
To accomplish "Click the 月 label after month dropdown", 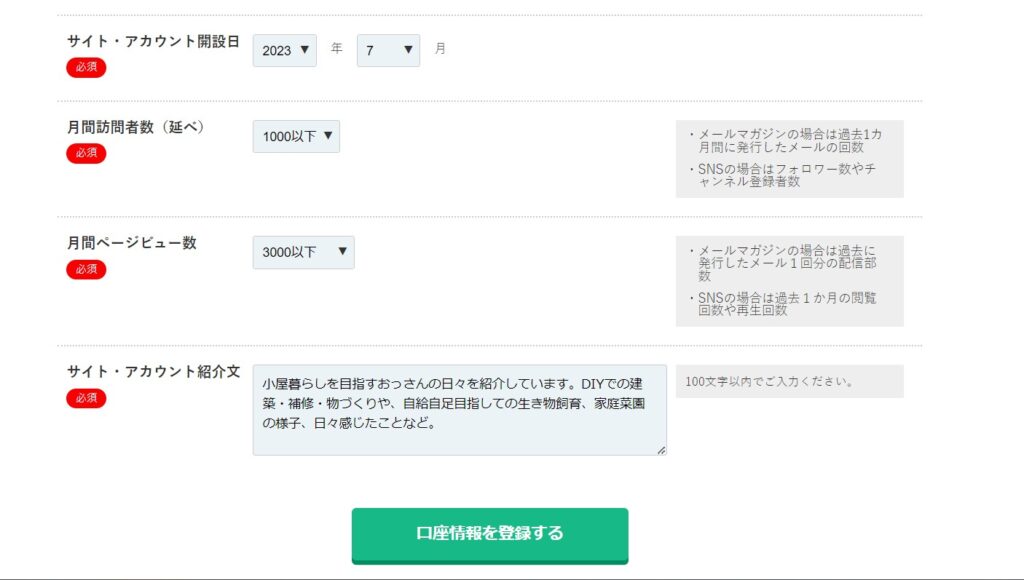I will point(440,48).
